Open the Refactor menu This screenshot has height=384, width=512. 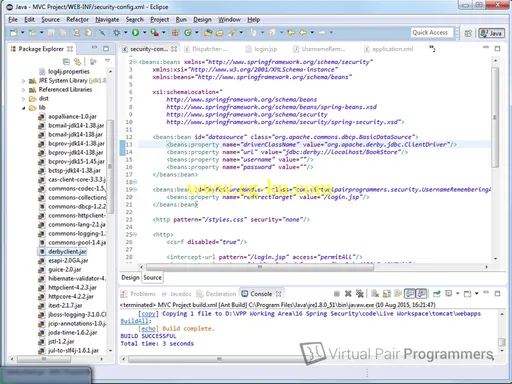(77, 20)
